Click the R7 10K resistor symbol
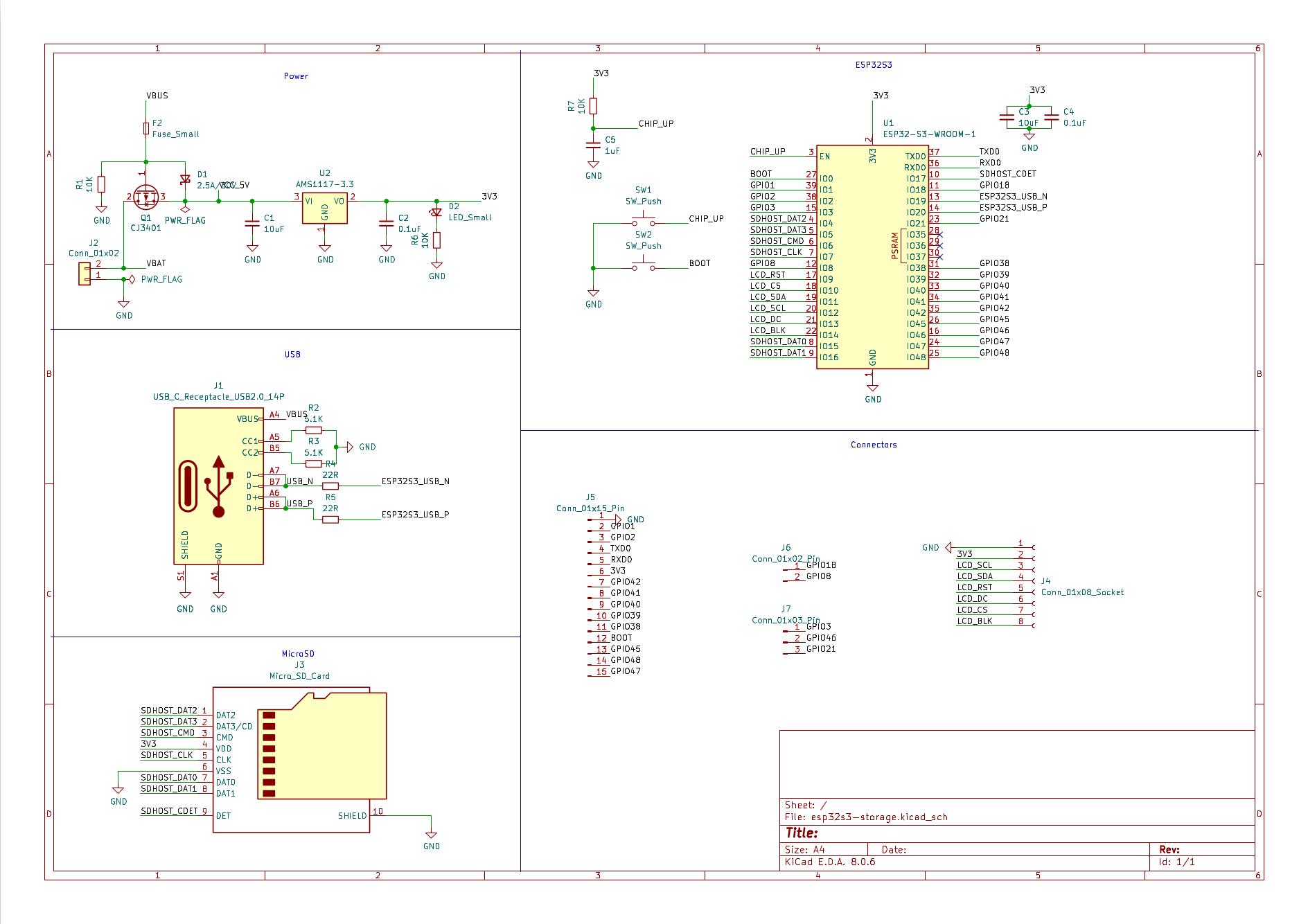1308x924 pixels. click(593, 106)
